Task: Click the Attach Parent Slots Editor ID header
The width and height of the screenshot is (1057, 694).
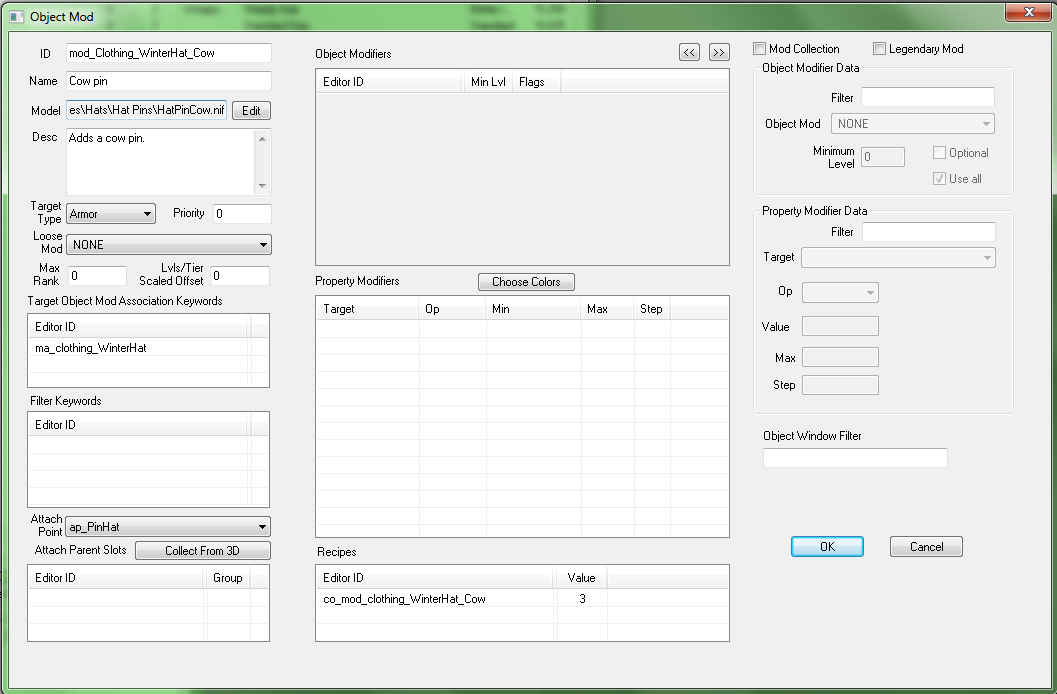Action: tap(117, 577)
